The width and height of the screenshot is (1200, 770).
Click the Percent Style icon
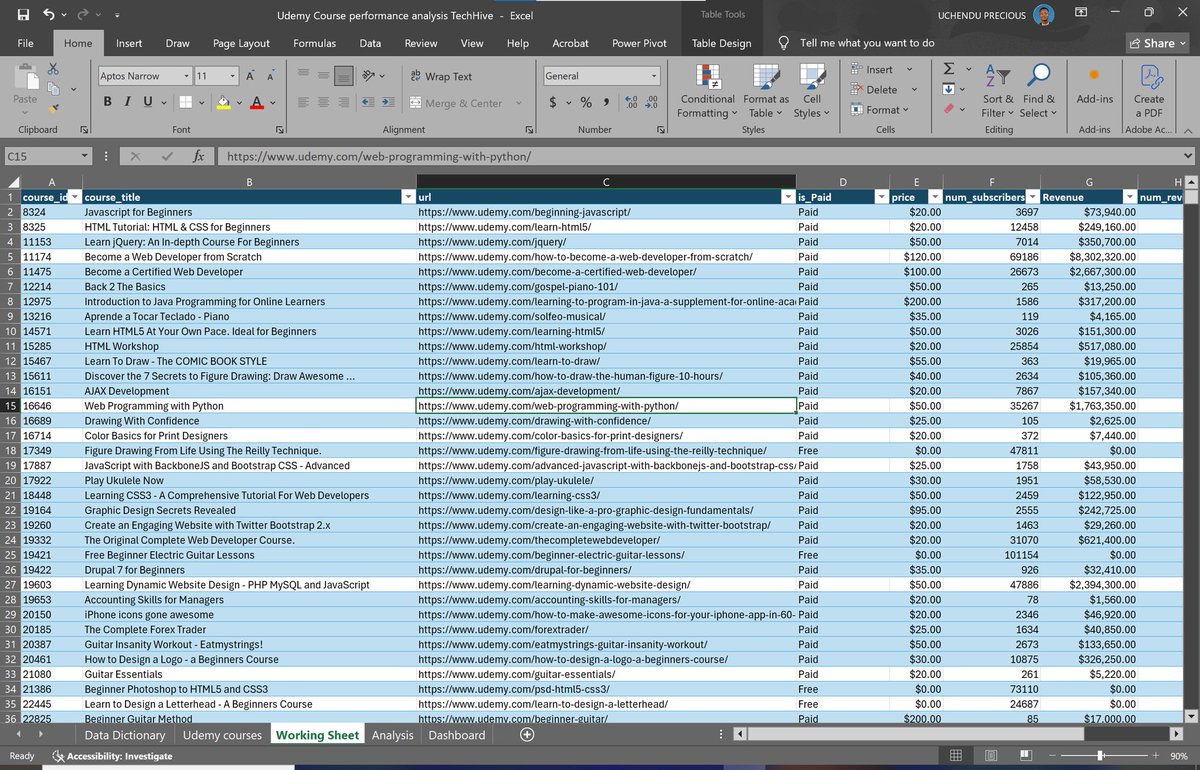586,102
